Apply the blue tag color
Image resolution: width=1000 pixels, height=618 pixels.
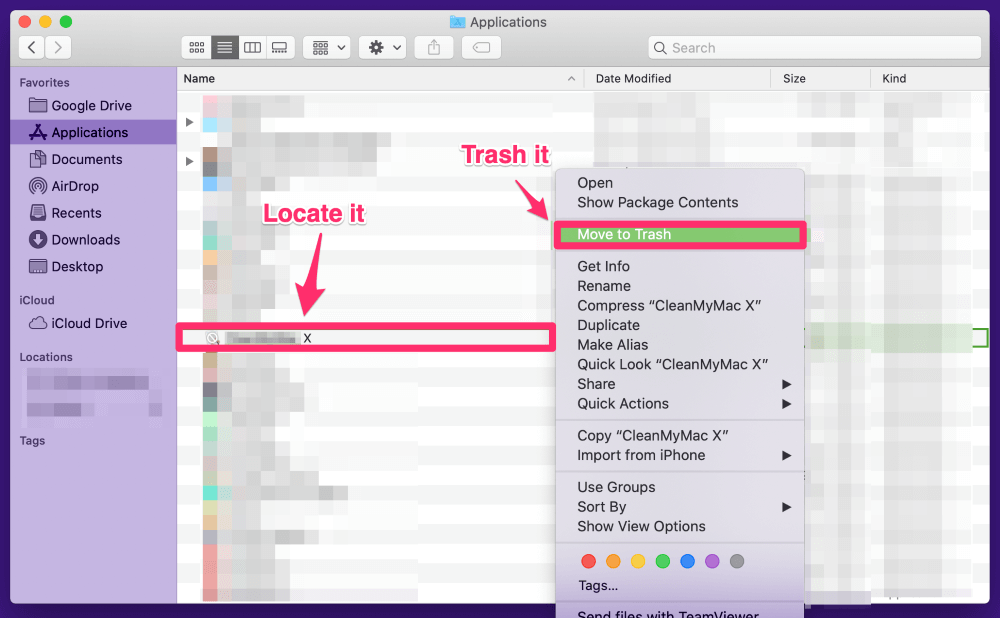coord(688,561)
